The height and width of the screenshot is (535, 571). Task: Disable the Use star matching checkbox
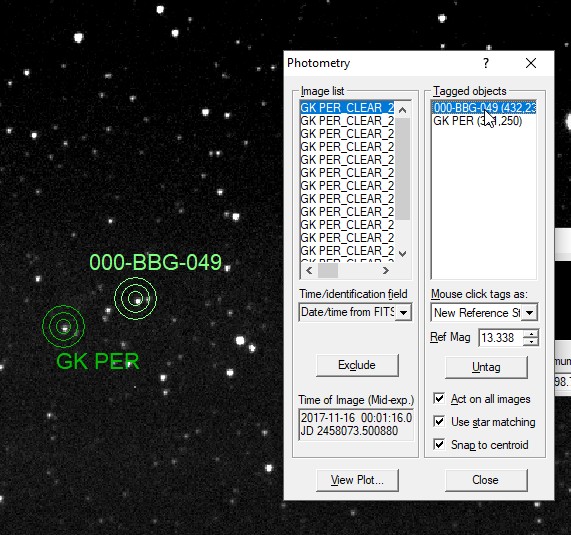click(439, 421)
